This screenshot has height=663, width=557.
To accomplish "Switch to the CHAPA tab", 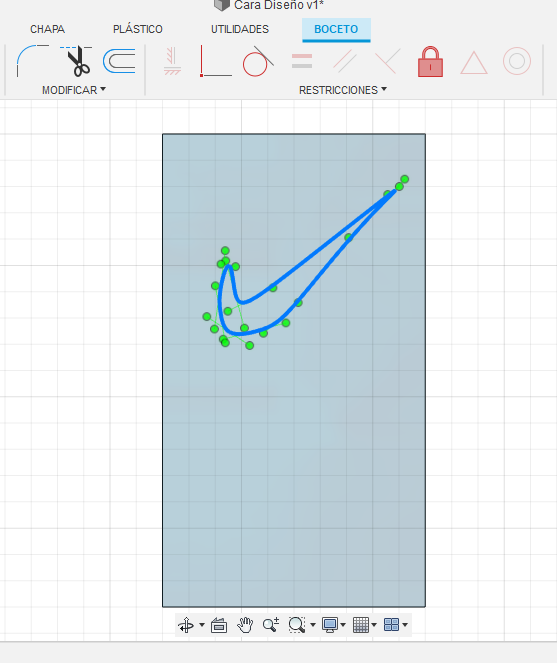I will (x=47, y=29).
